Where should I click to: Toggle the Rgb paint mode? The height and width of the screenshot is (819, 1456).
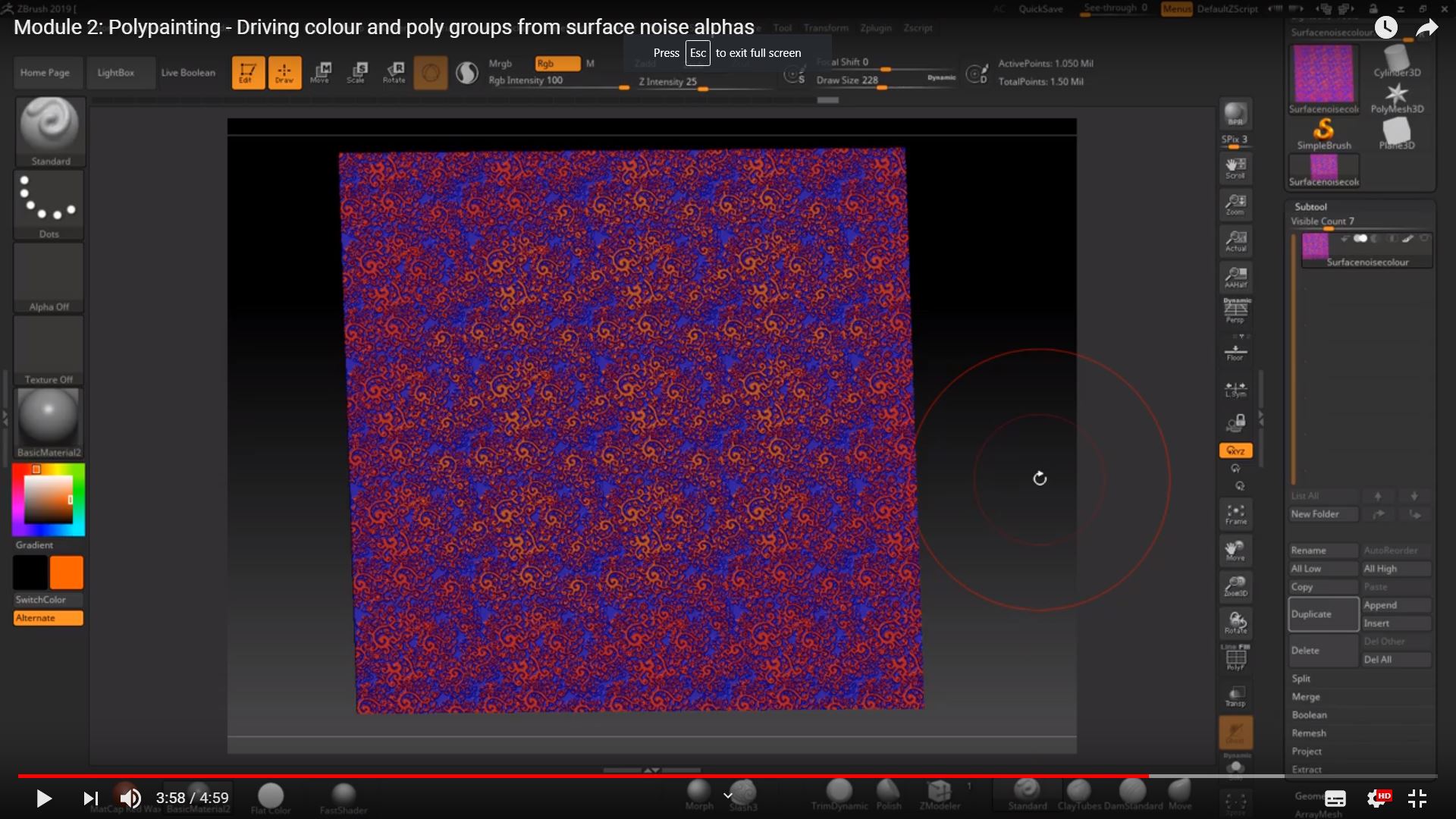[x=557, y=64]
